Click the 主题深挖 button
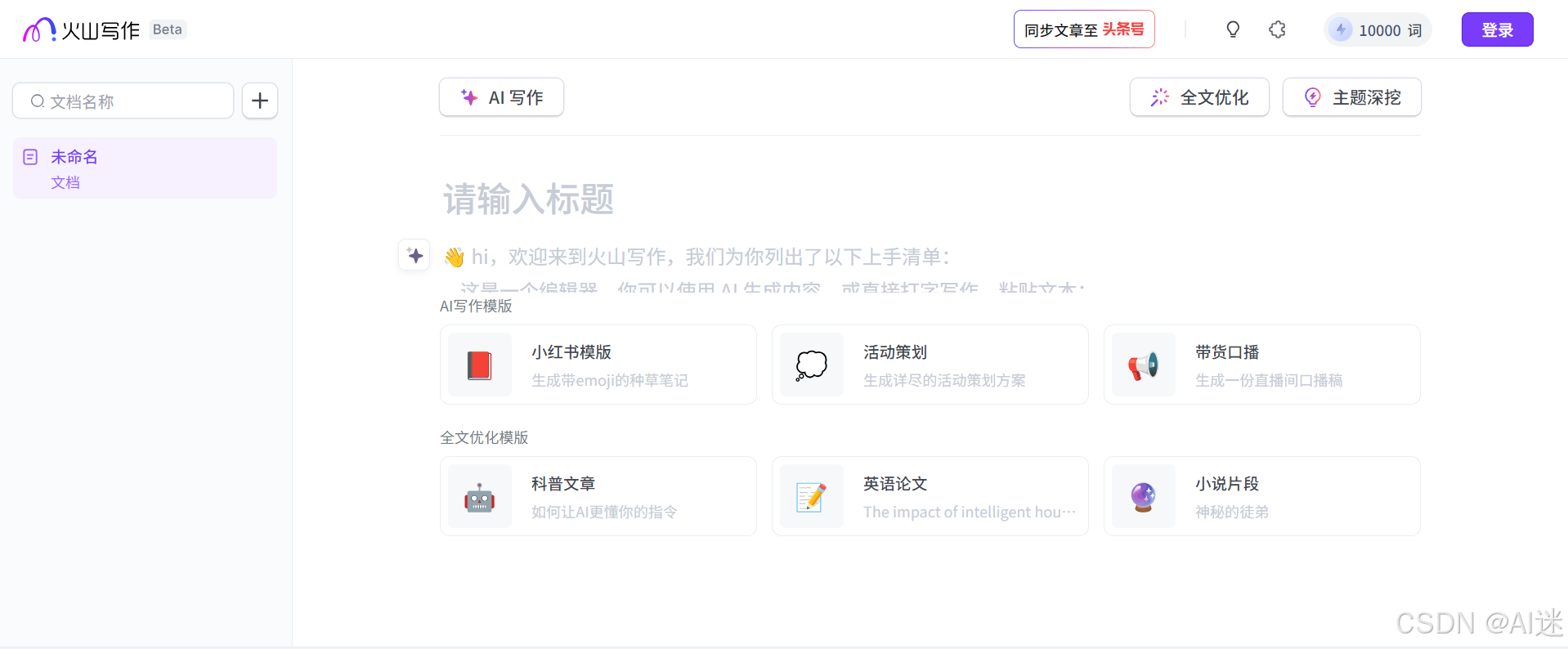This screenshot has height=649, width=1568. (1351, 97)
